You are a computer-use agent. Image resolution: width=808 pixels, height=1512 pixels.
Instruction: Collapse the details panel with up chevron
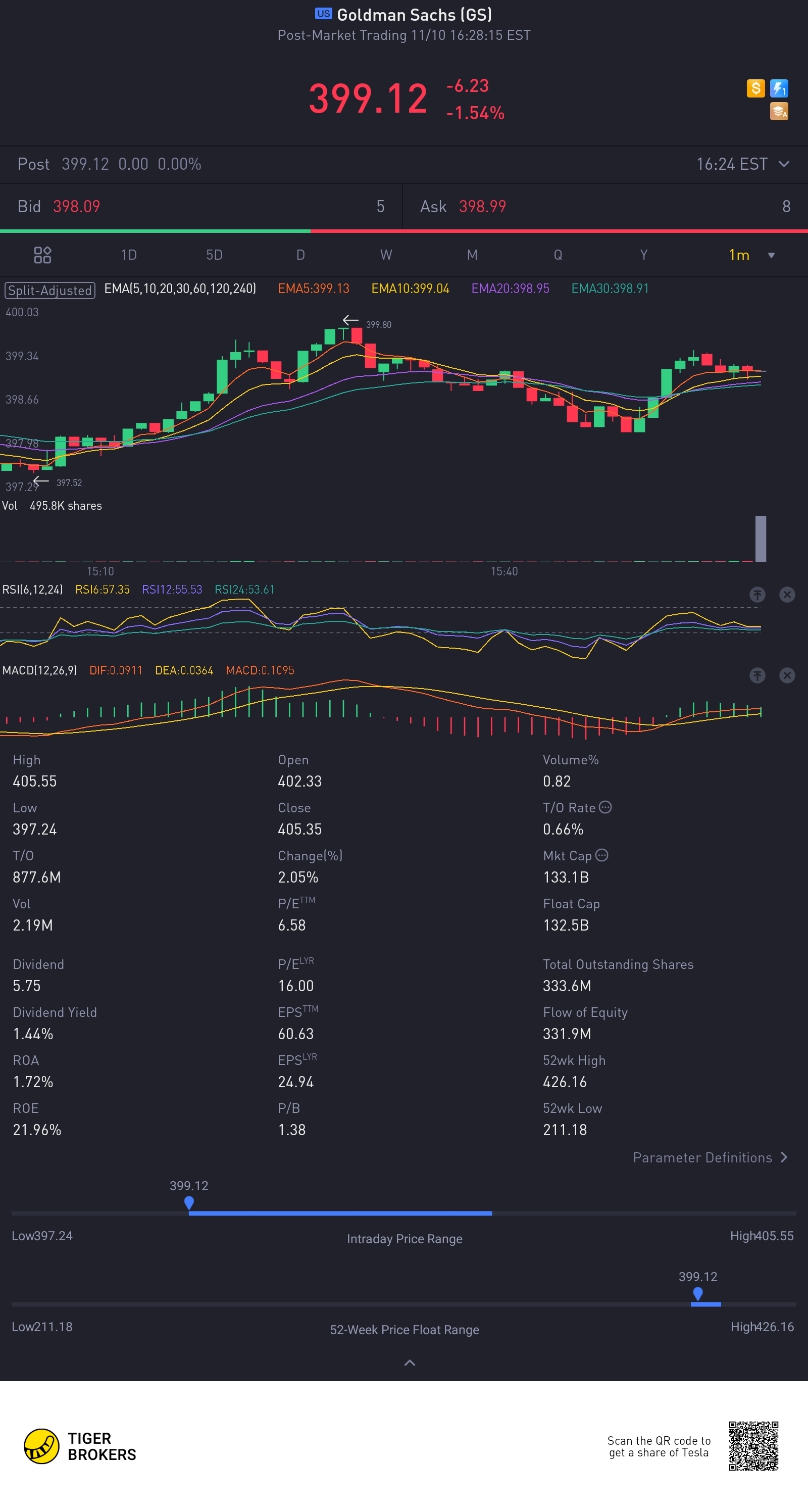click(410, 1363)
